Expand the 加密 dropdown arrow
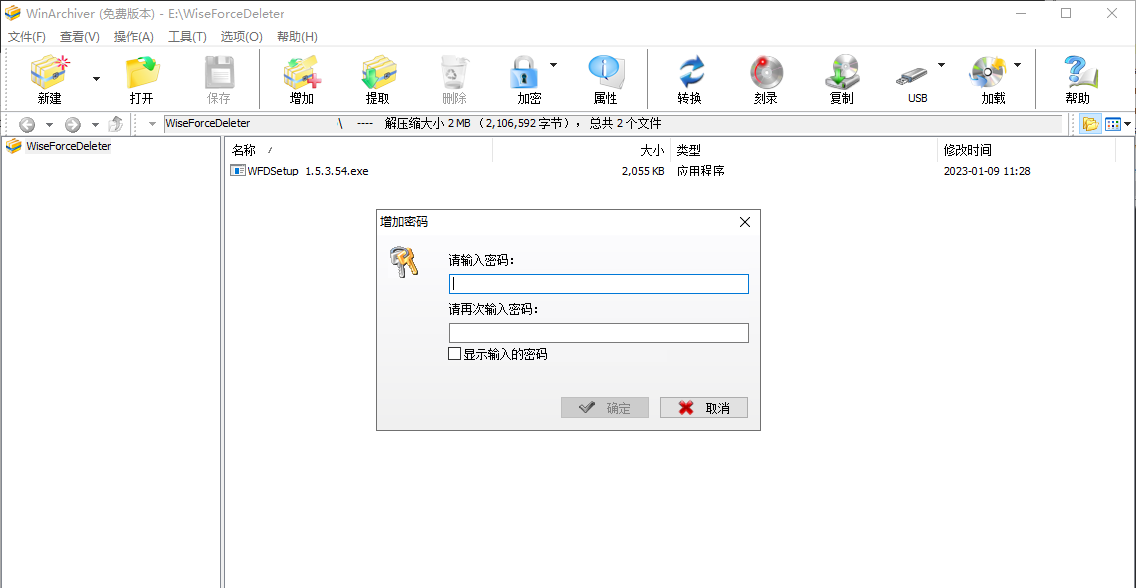The width and height of the screenshot is (1136, 588). [554, 65]
